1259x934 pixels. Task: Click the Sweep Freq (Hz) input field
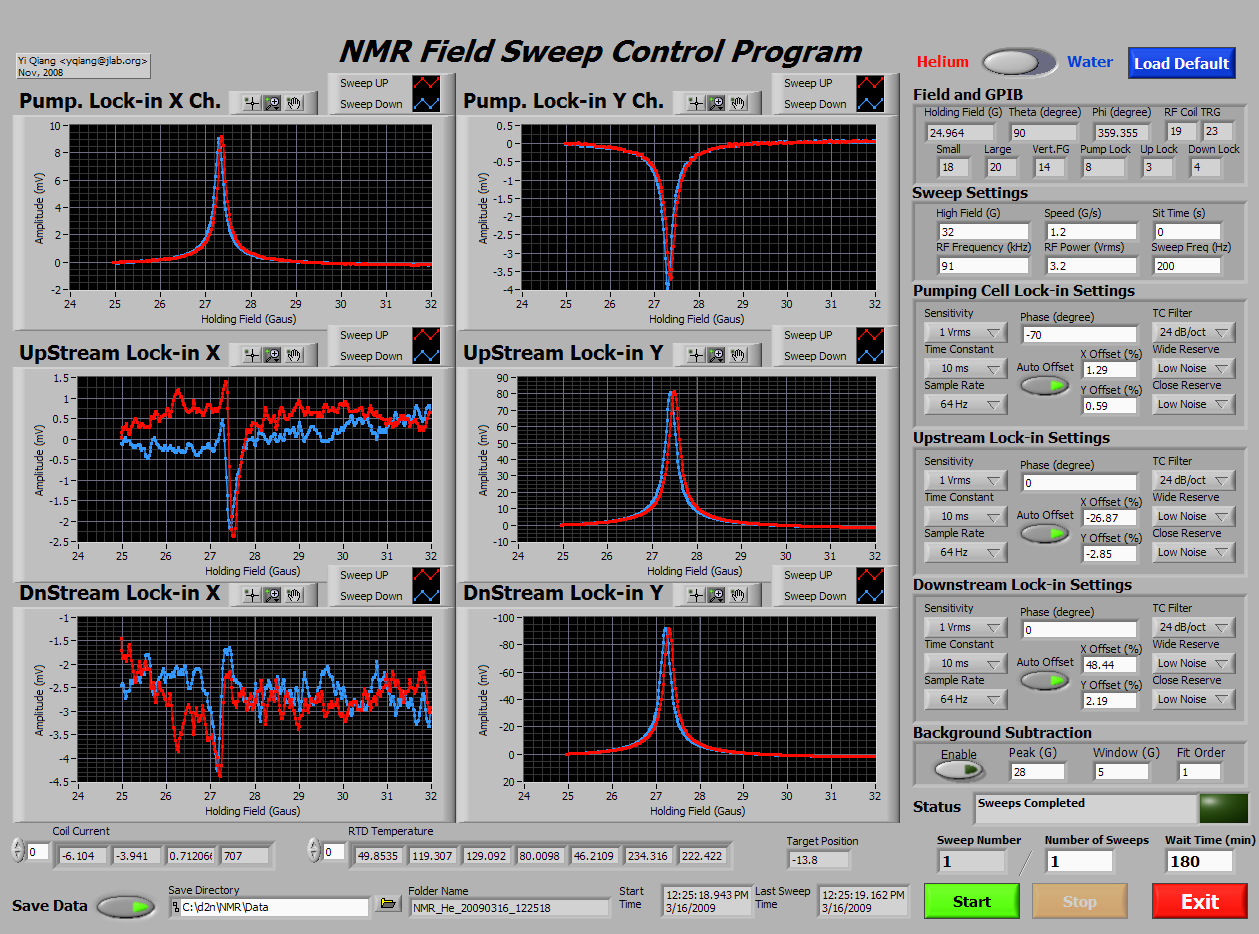tap(1187, 266)
